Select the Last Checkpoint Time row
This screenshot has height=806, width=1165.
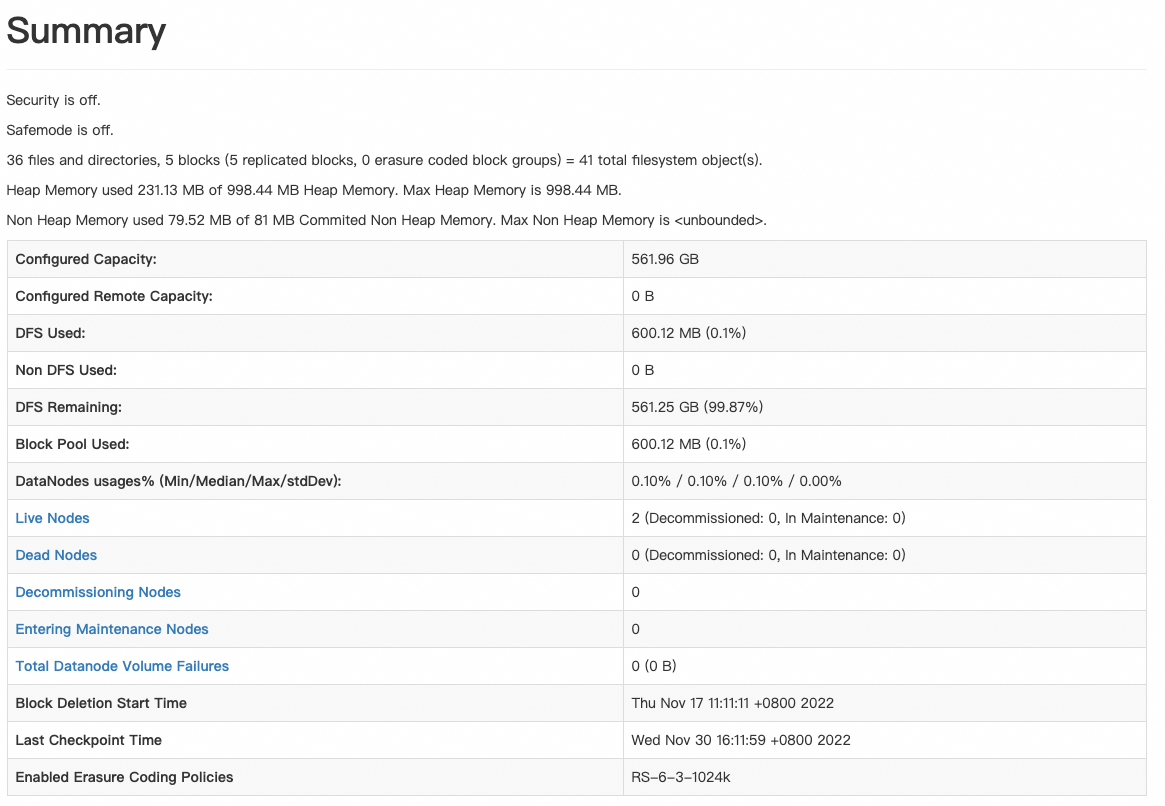(87, 739)
